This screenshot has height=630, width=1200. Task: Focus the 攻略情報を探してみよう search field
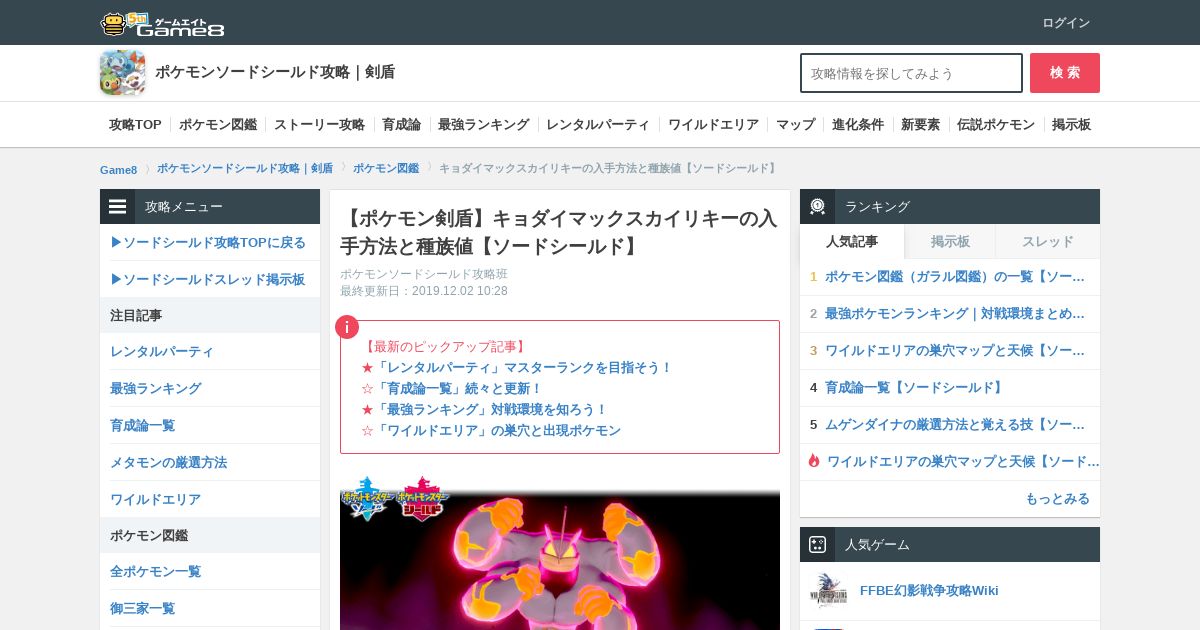pyautogui.click(x=911, y=73)
